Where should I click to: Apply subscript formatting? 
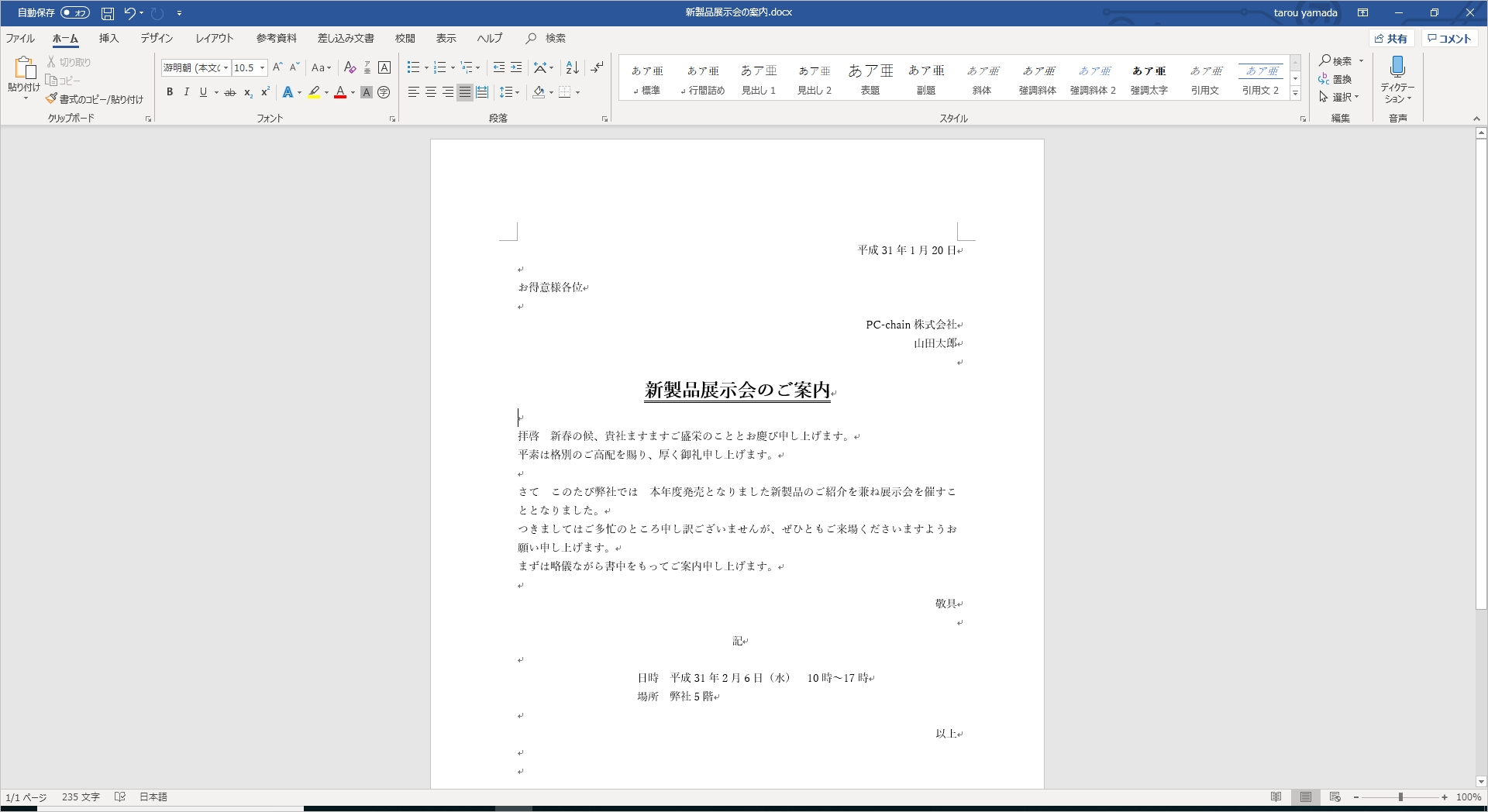248,92
